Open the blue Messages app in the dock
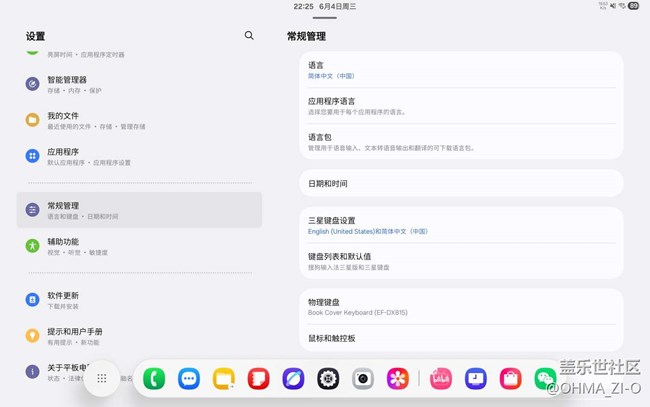This screenshot has width=650, height=407. click(x=189, y=379)
